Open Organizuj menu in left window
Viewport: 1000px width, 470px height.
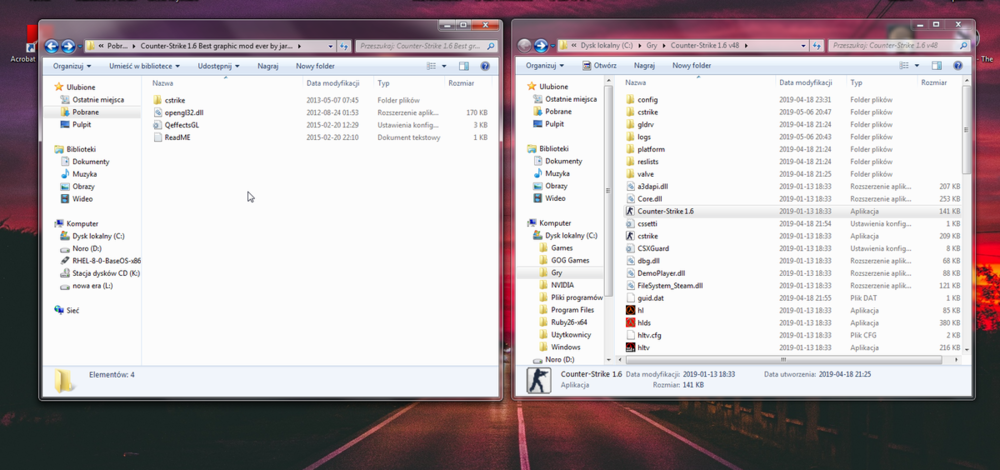click(x=72, y=66)
